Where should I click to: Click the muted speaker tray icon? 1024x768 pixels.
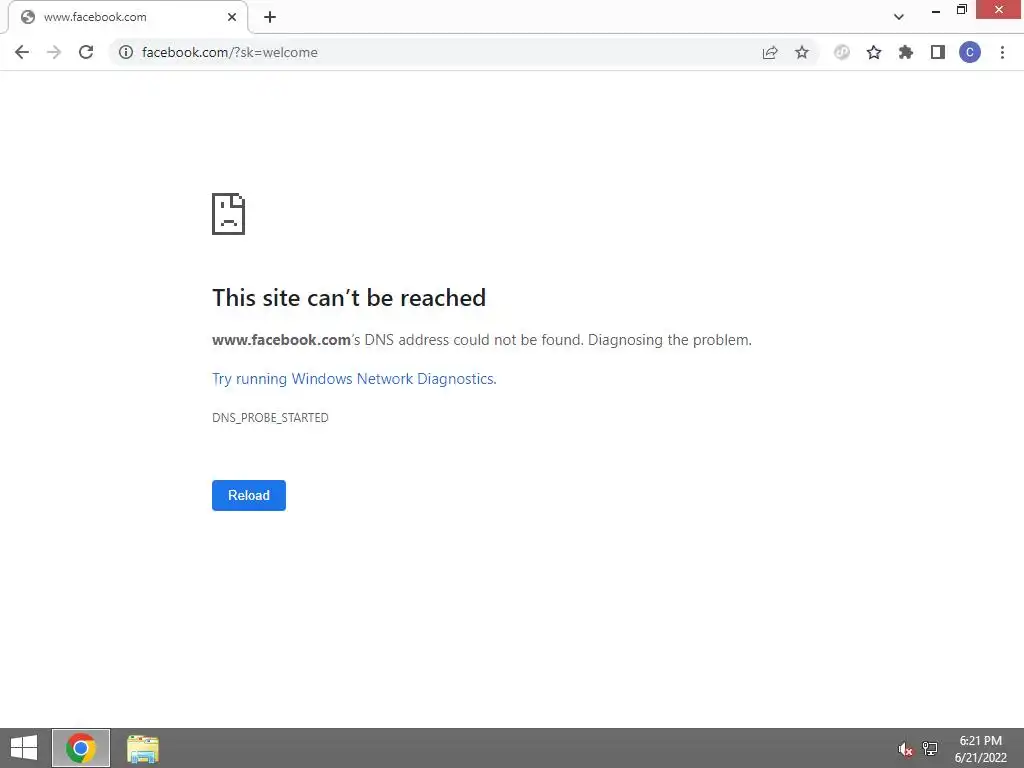tap(905, 749)
